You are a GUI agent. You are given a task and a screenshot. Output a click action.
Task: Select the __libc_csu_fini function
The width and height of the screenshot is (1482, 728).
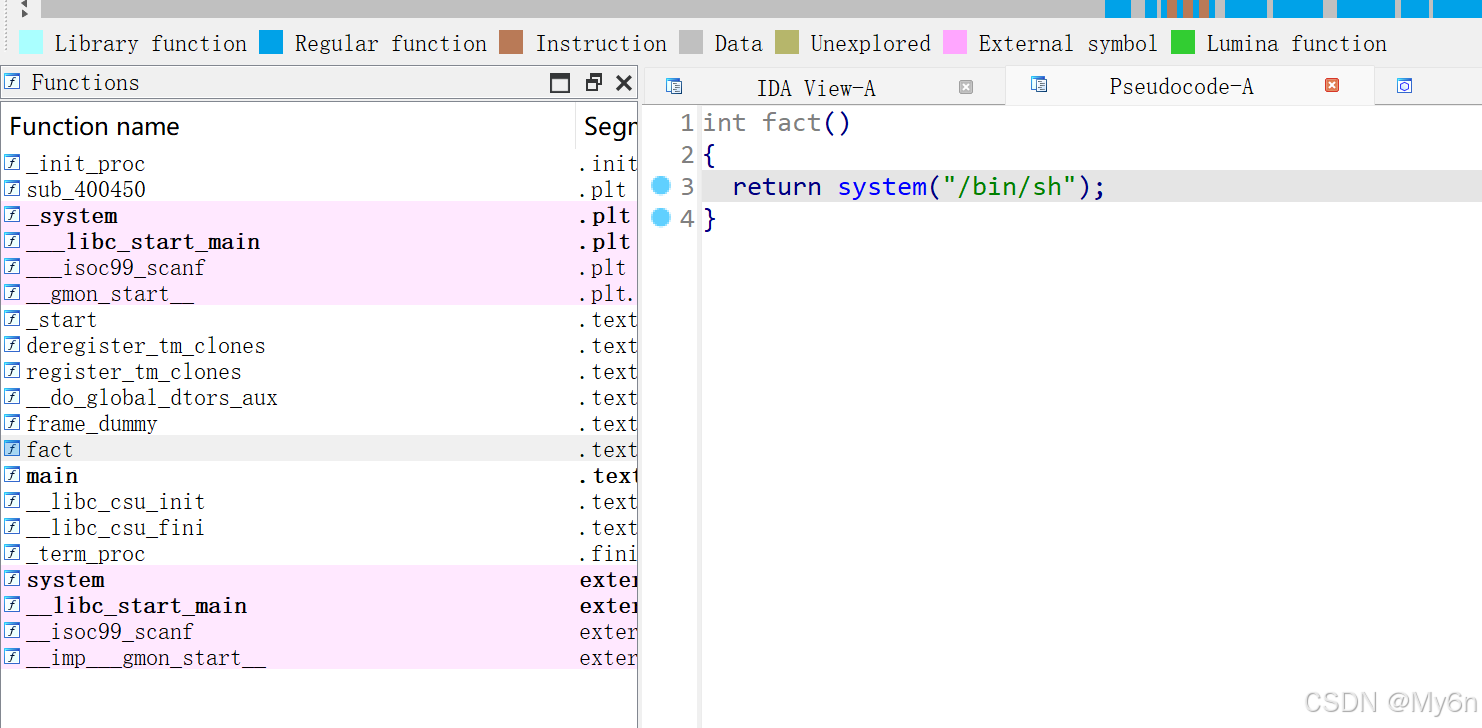pyautogui.click(x=319, y=528)
